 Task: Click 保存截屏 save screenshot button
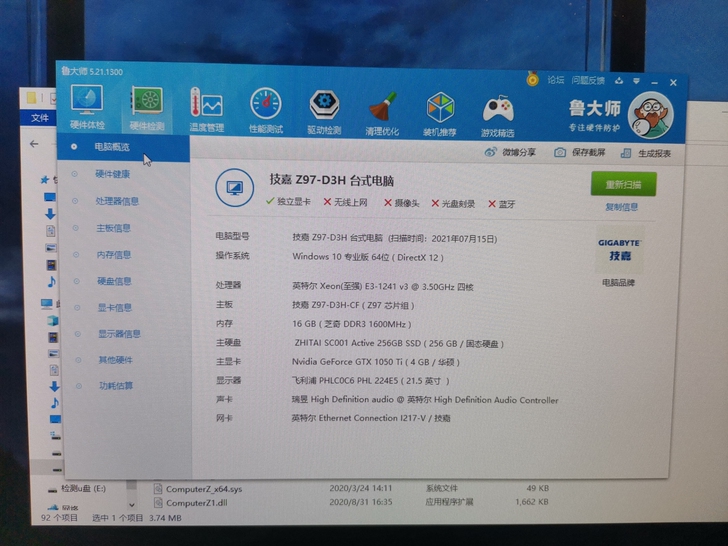click(580, 152)
